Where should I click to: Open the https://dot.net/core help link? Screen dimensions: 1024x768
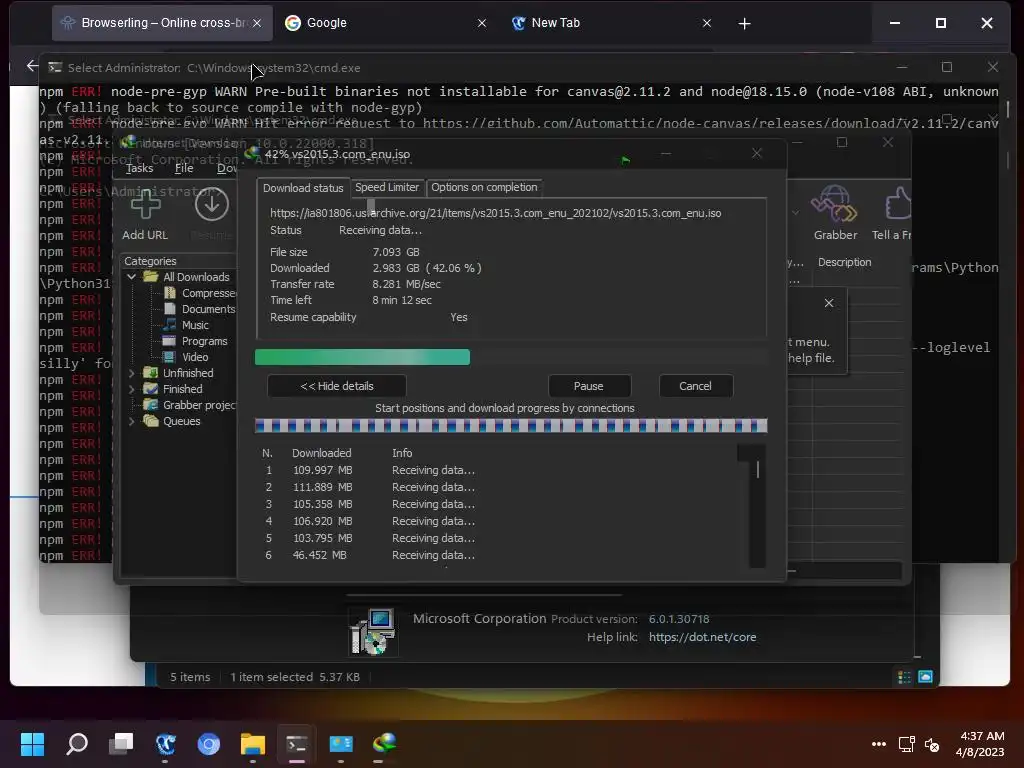click(703, 637)
